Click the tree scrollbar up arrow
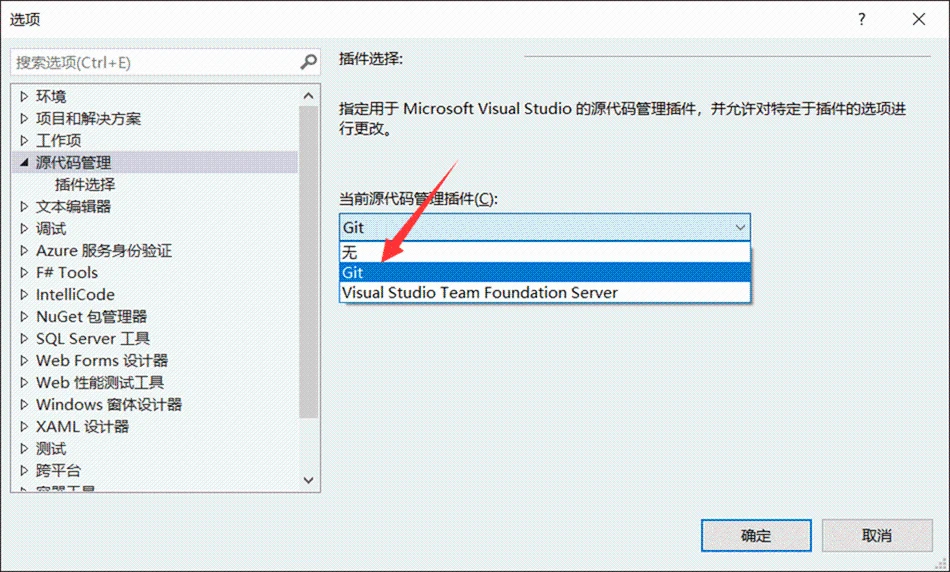This screenshot has width=950, height=572. (x=308, y=96)
